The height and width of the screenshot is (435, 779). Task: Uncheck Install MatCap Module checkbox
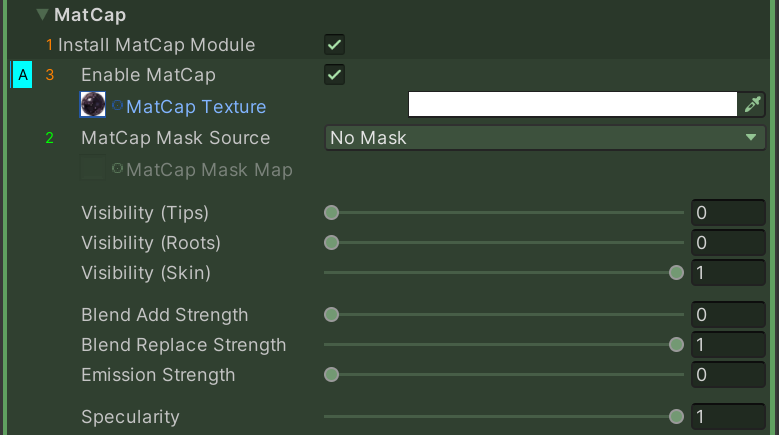(x=335, y=44)
